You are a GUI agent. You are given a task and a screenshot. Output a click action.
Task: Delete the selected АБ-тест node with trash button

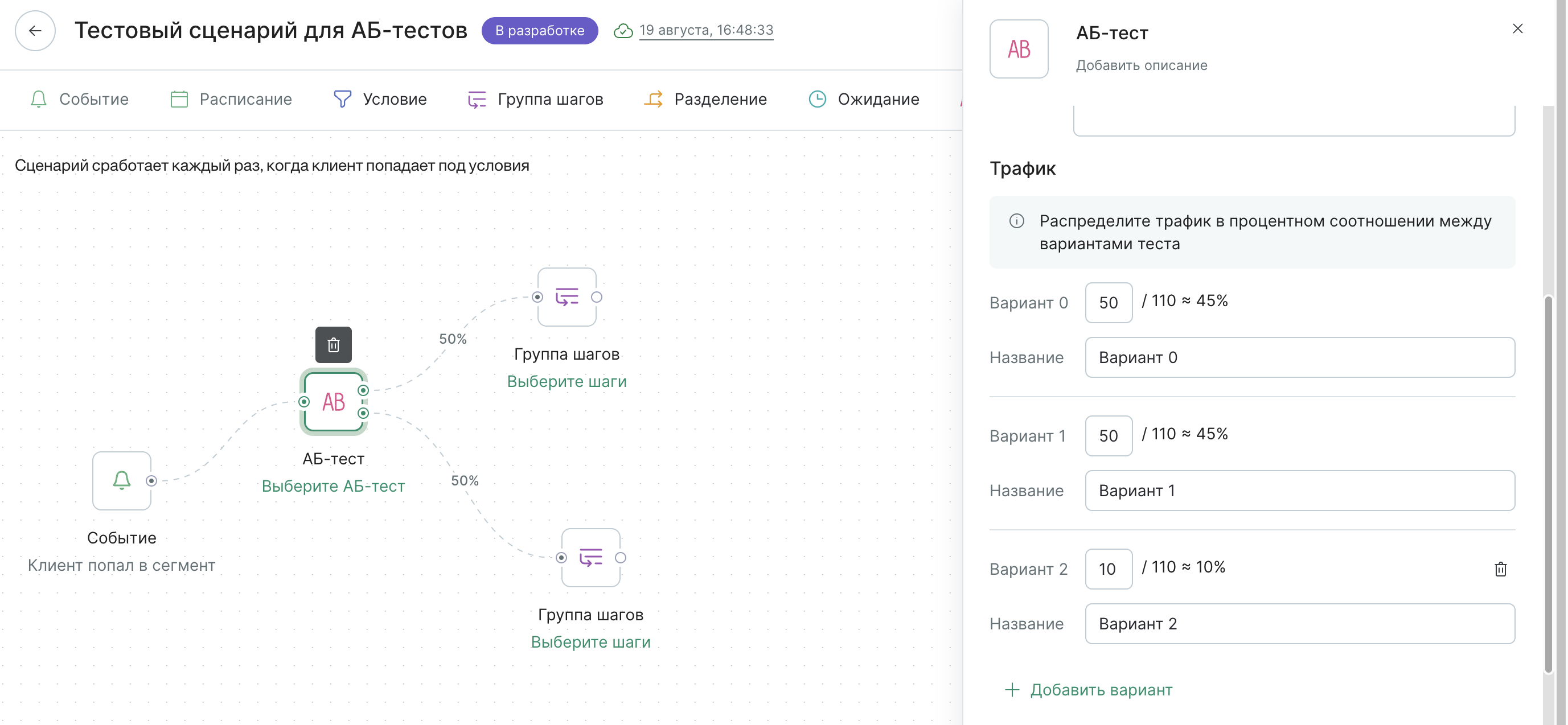pos(333,345)
